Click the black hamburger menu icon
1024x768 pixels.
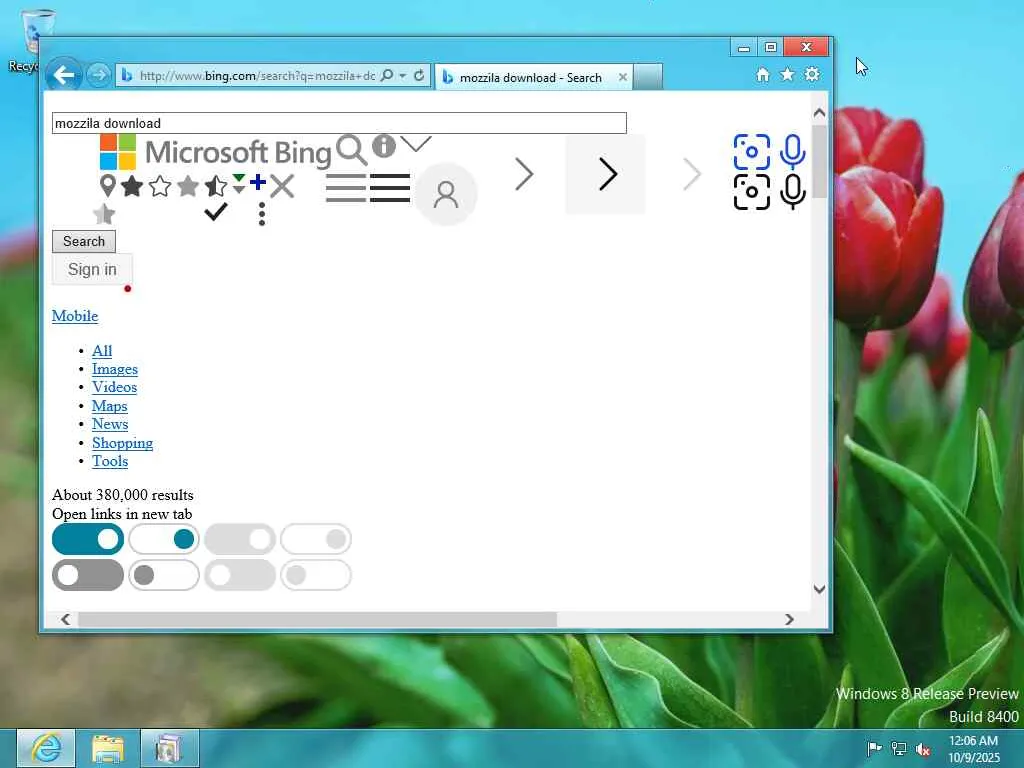390,188
